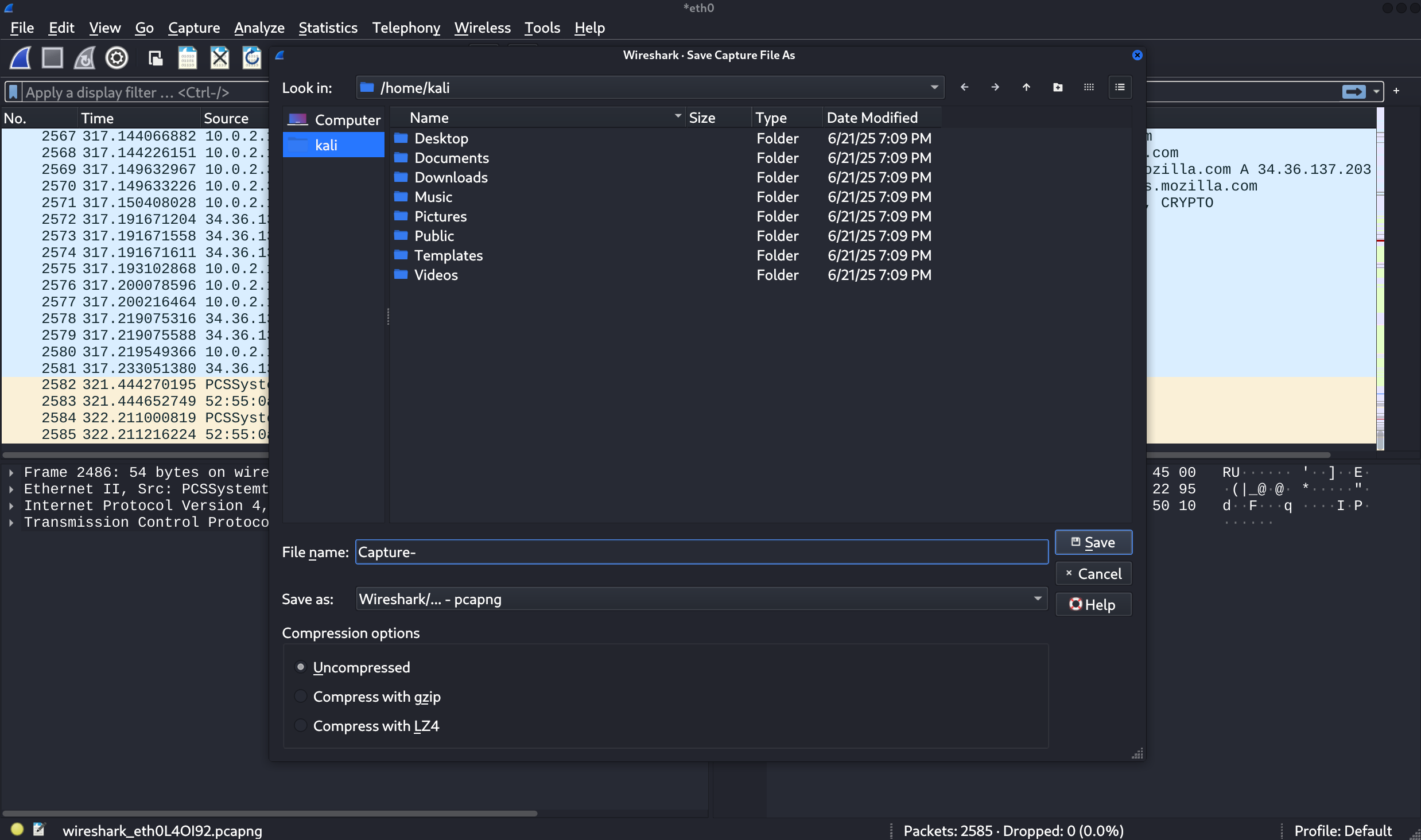Image resolution: width=1421 pixels, height=840 pixels.
Task: Create a new folder in dialog
Action: coord(1058,87)
